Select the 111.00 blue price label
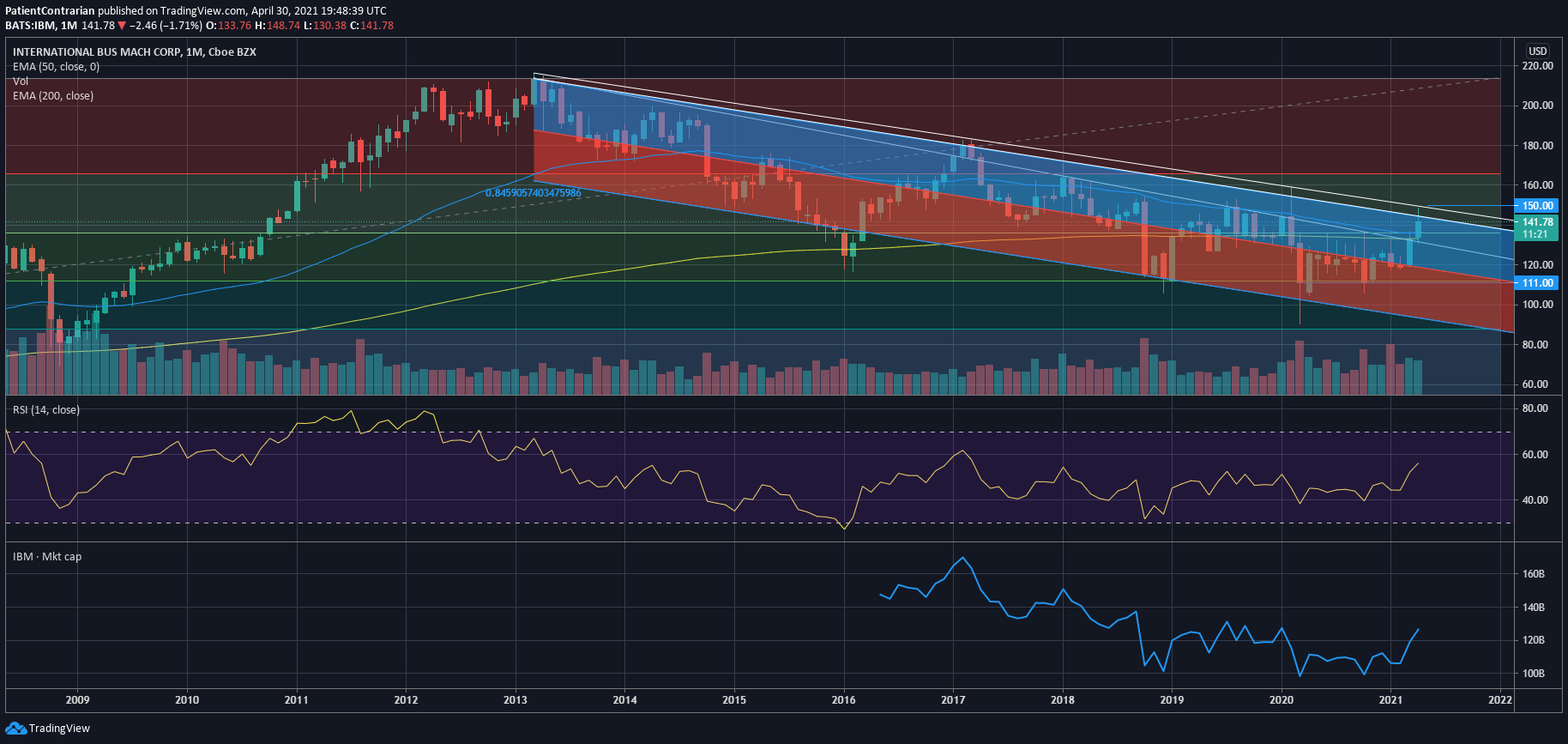 1537,283
